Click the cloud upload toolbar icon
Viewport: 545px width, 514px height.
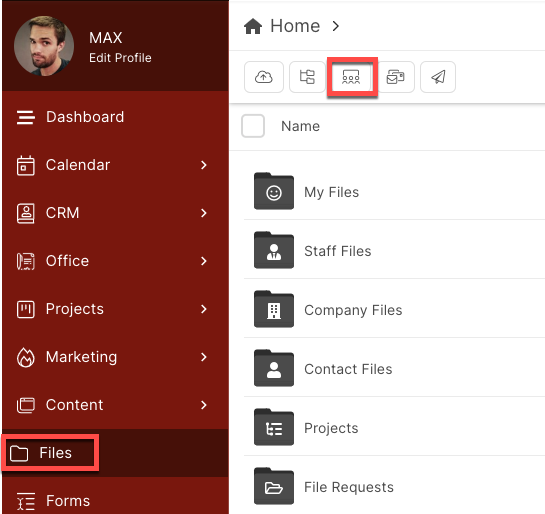pos(264,77)
